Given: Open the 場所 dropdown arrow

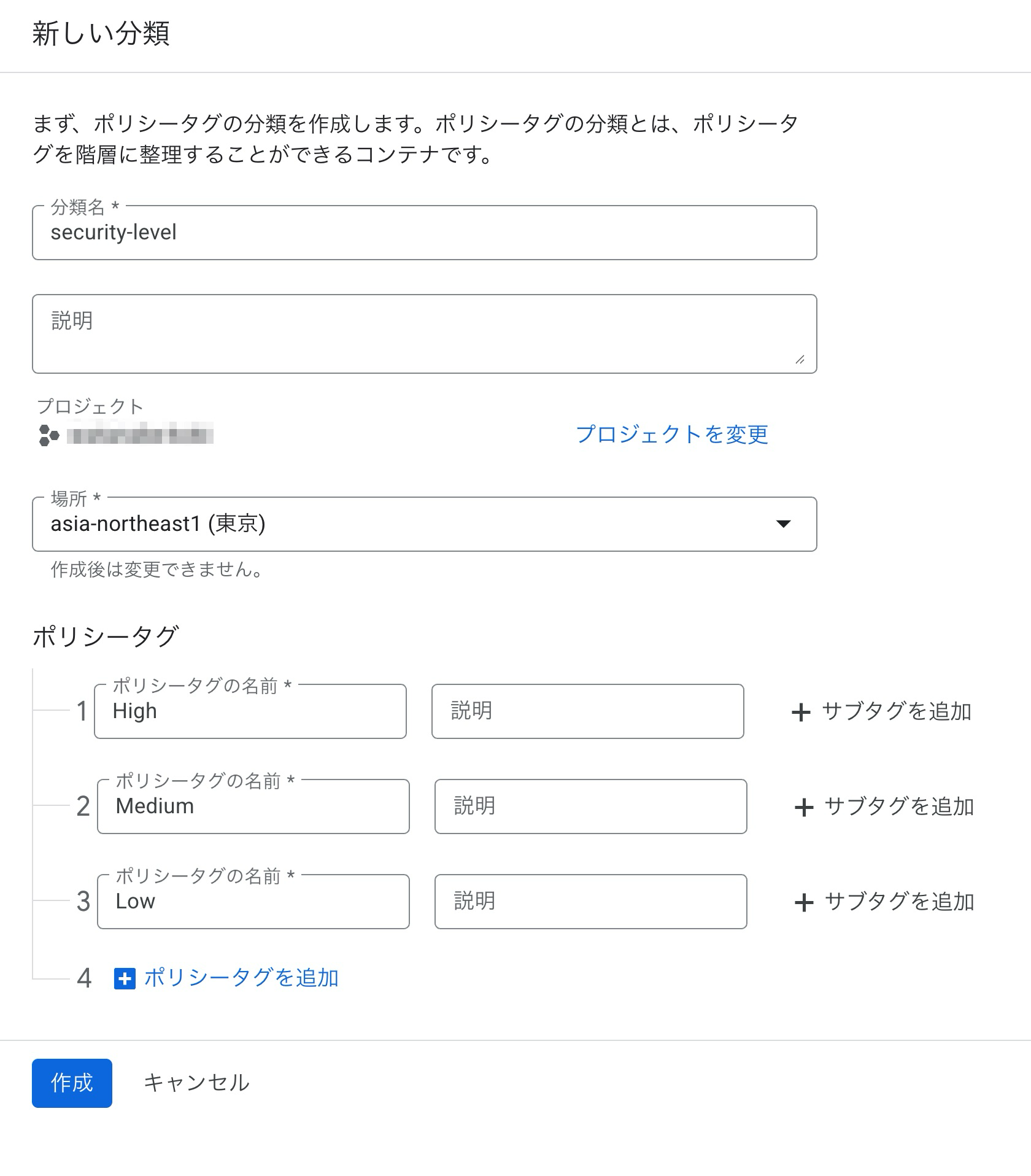Looking at the screenshot, I should pos(783,524).
